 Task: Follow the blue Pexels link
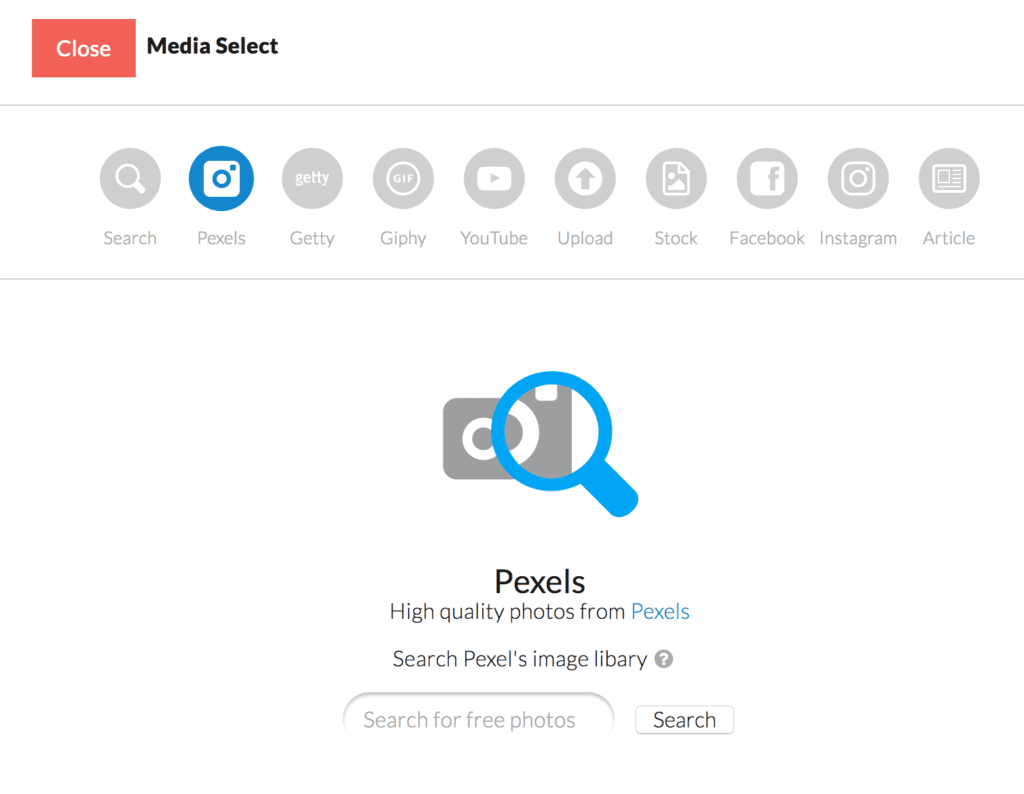coord(660,611)
